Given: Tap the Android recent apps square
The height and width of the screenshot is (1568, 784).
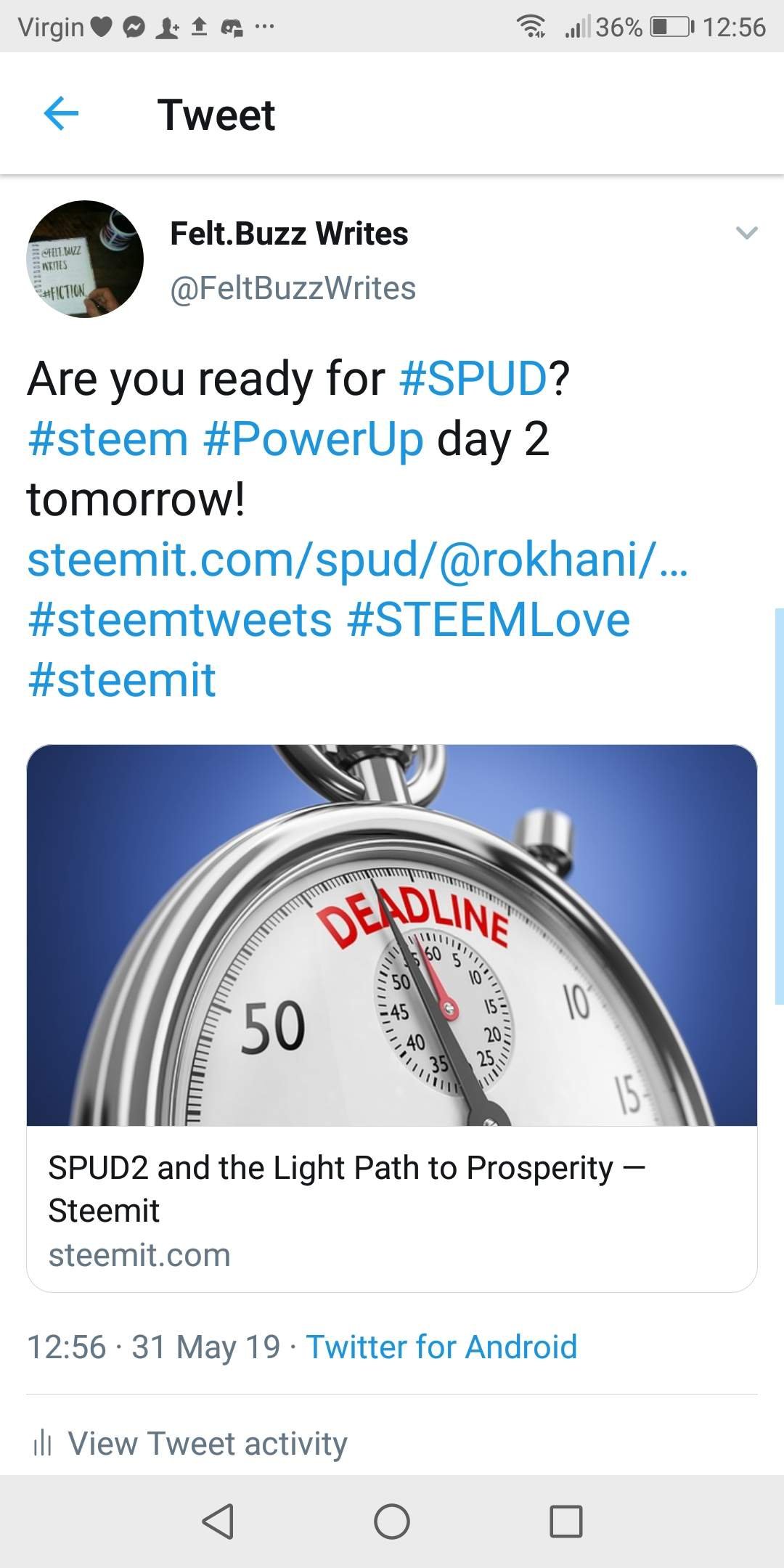Looking at the screenshot, I should [x=566, y=1521].
